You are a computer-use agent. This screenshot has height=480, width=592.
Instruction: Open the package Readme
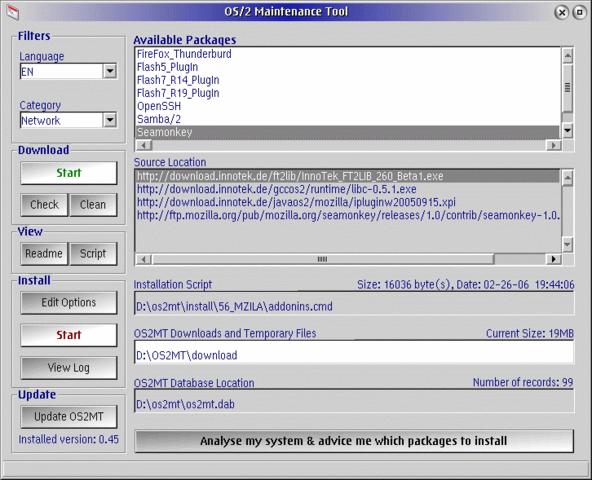pyautogui.click(x=44, y=253)
